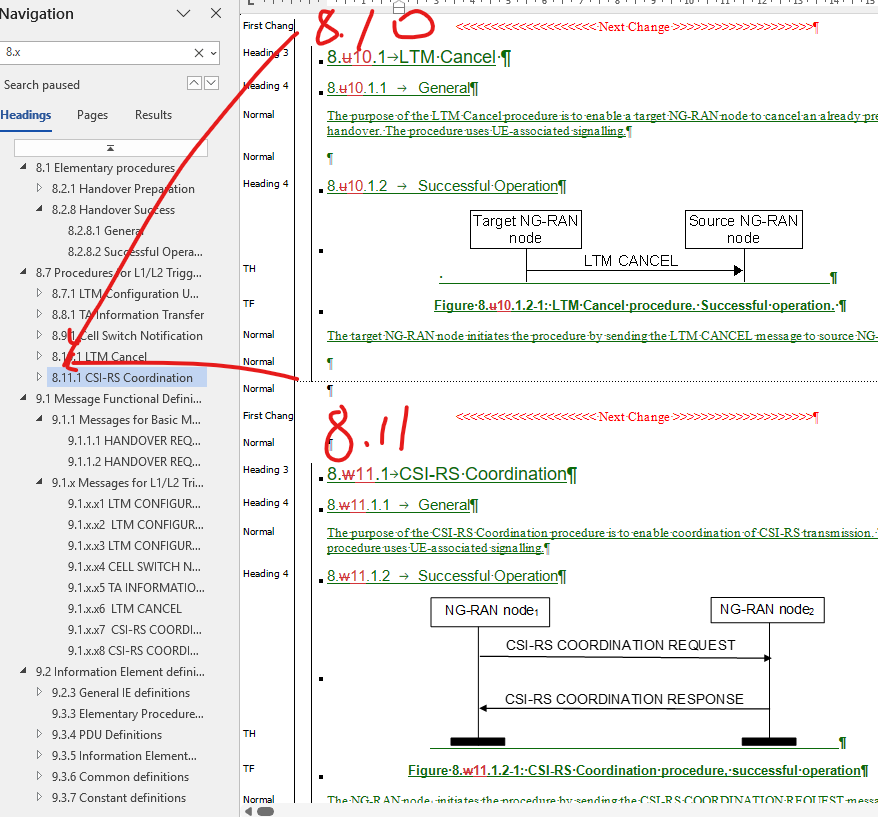Close the Navigation pane
Image resolution: width=878 pixels, height=817 pixels.
216,14
